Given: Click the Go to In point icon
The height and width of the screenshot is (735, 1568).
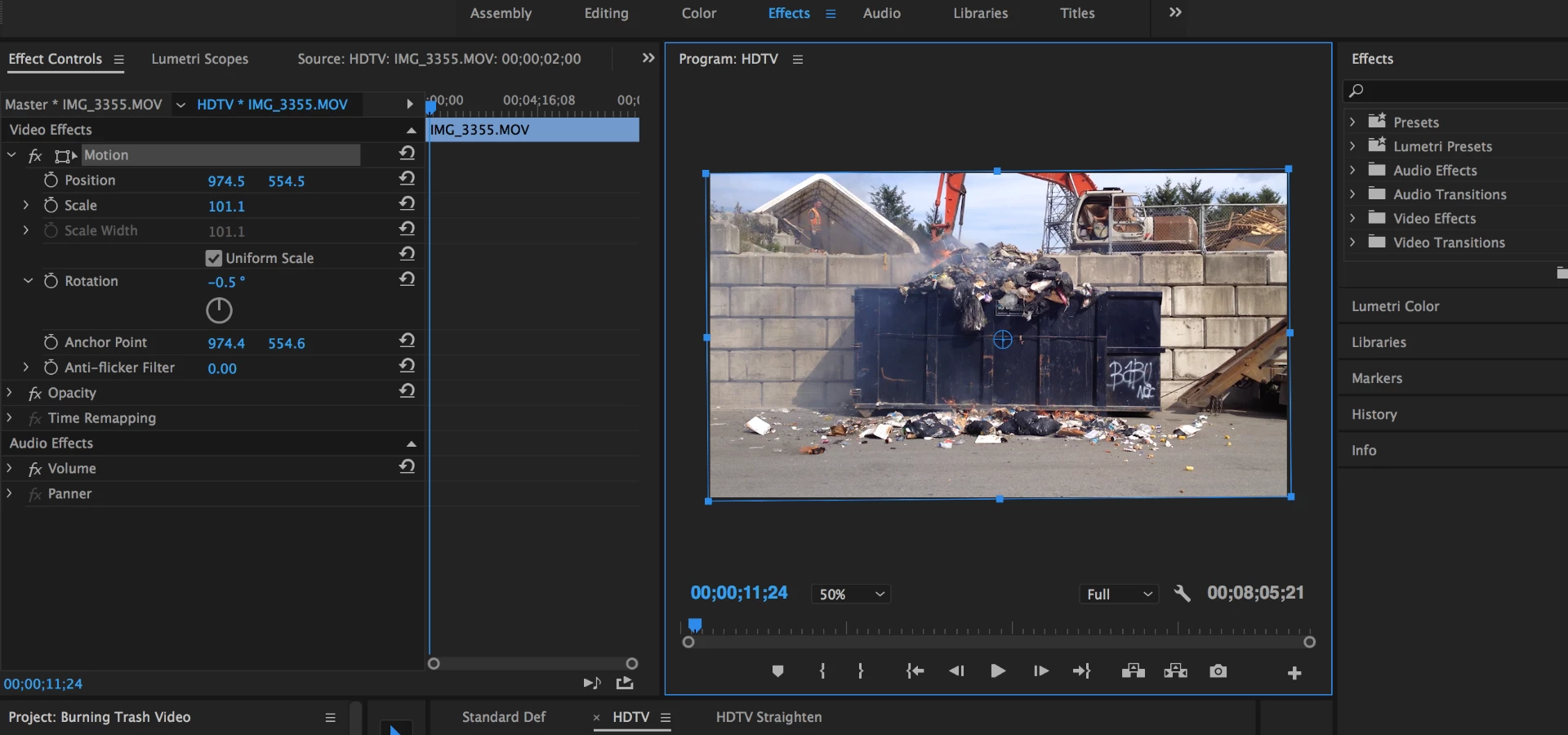Looking at the screenshot, I should pos(915,671).
